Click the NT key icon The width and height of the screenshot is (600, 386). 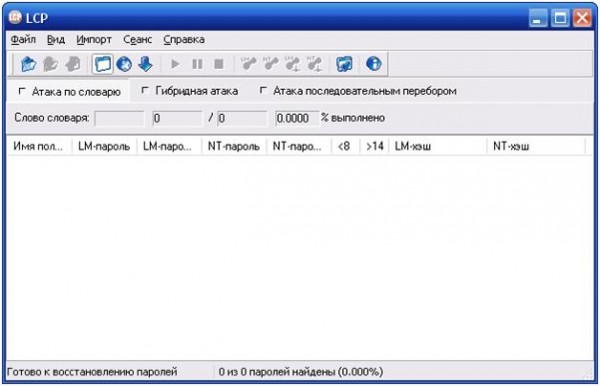click(x=271, y=64)
